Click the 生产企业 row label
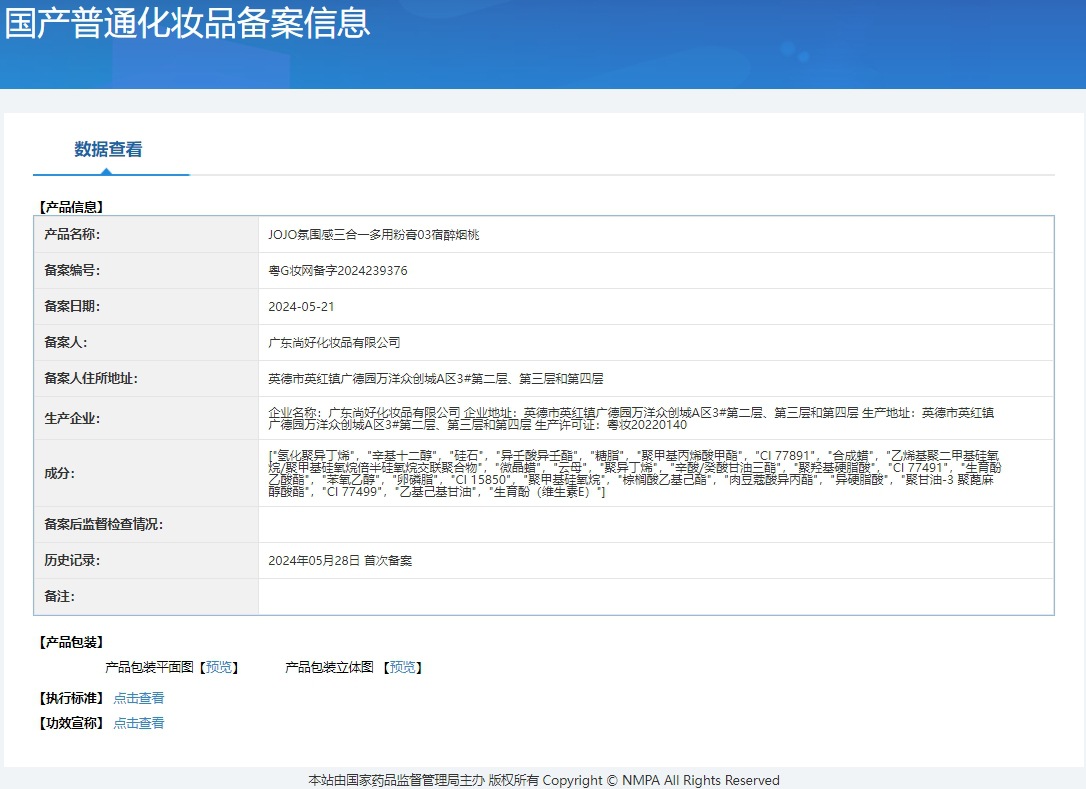 [x=72, y=418]
